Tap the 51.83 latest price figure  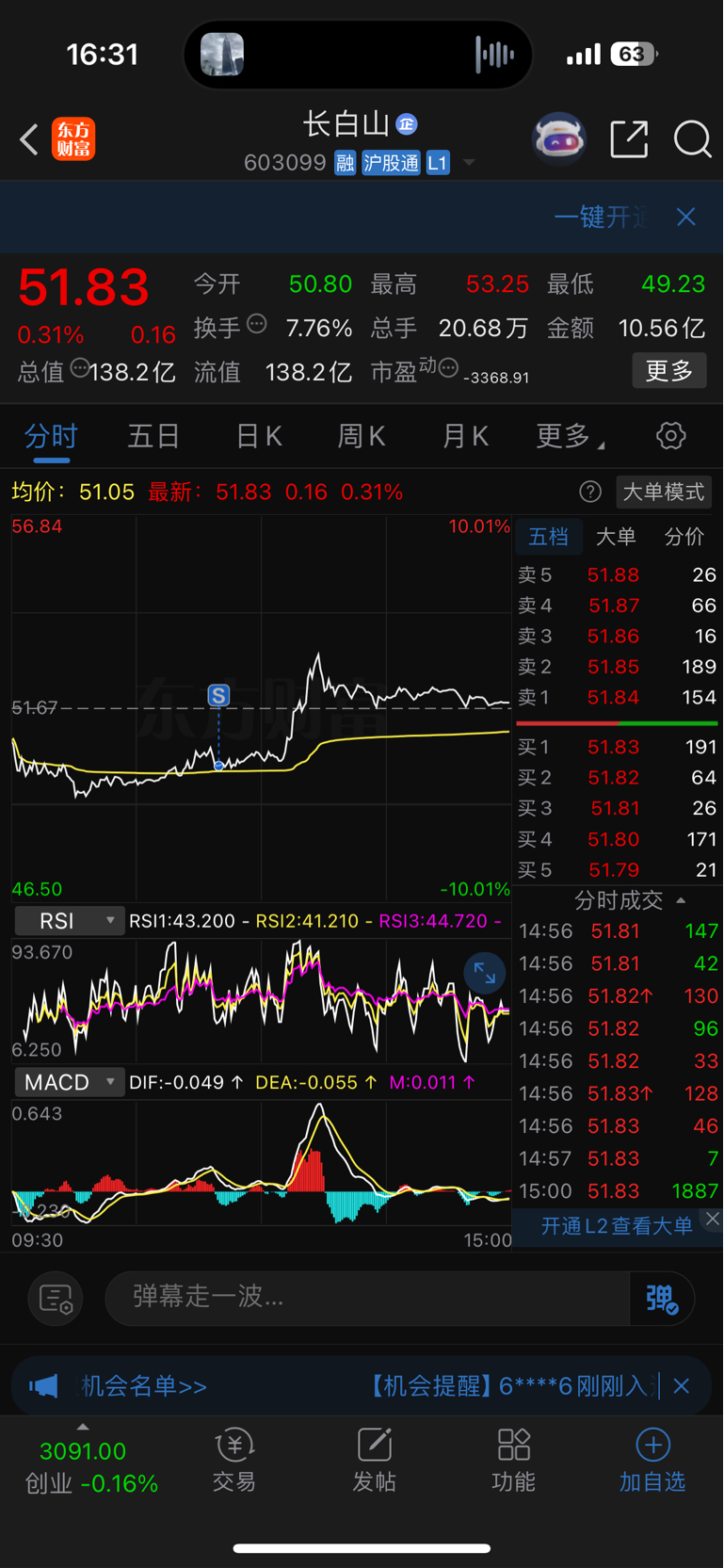click(84, 287)
